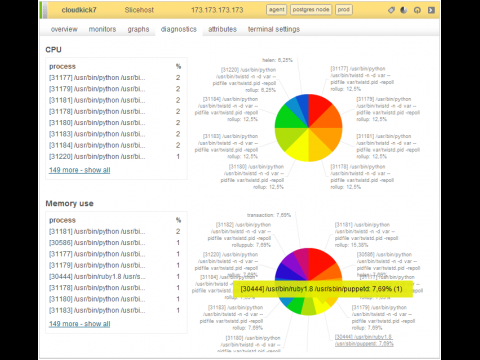Select CPU row for process [31181]
The image size is (480, 360).
tap(115, 100)
